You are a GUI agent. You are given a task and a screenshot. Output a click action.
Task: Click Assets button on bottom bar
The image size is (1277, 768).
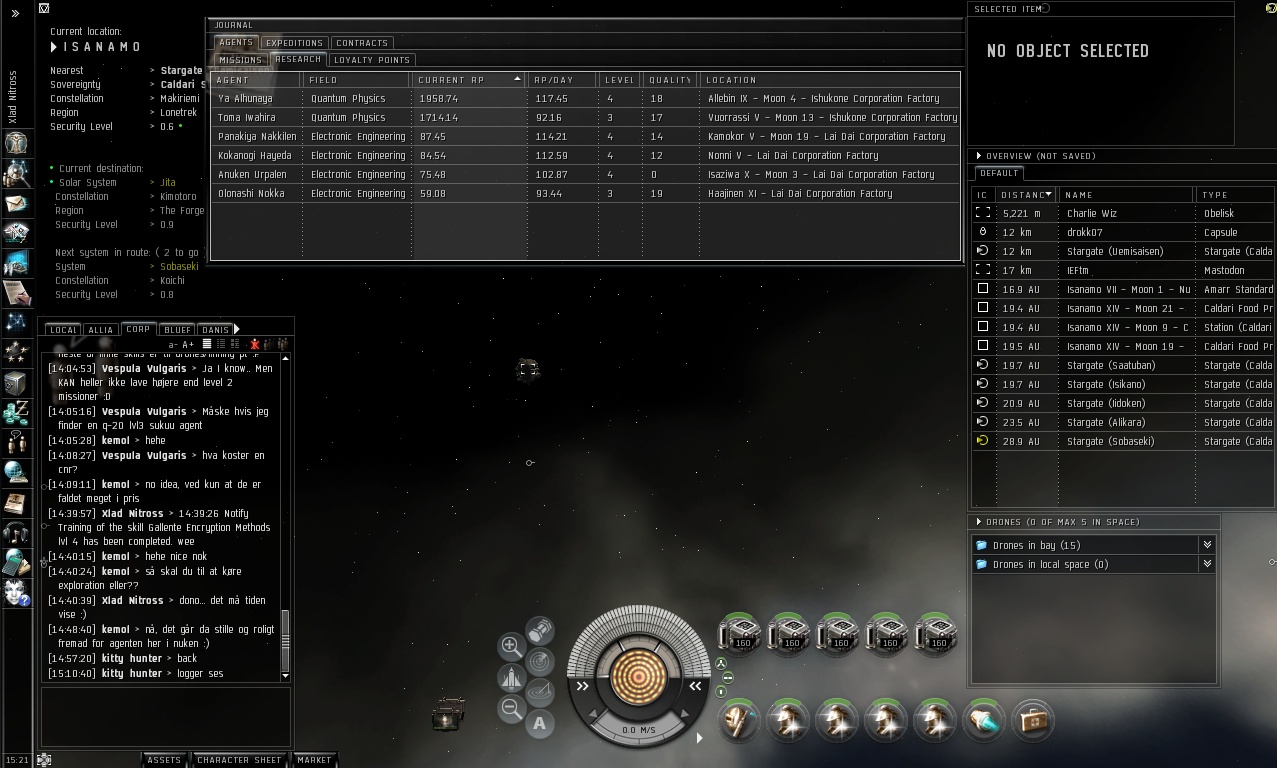click(164, 760)
